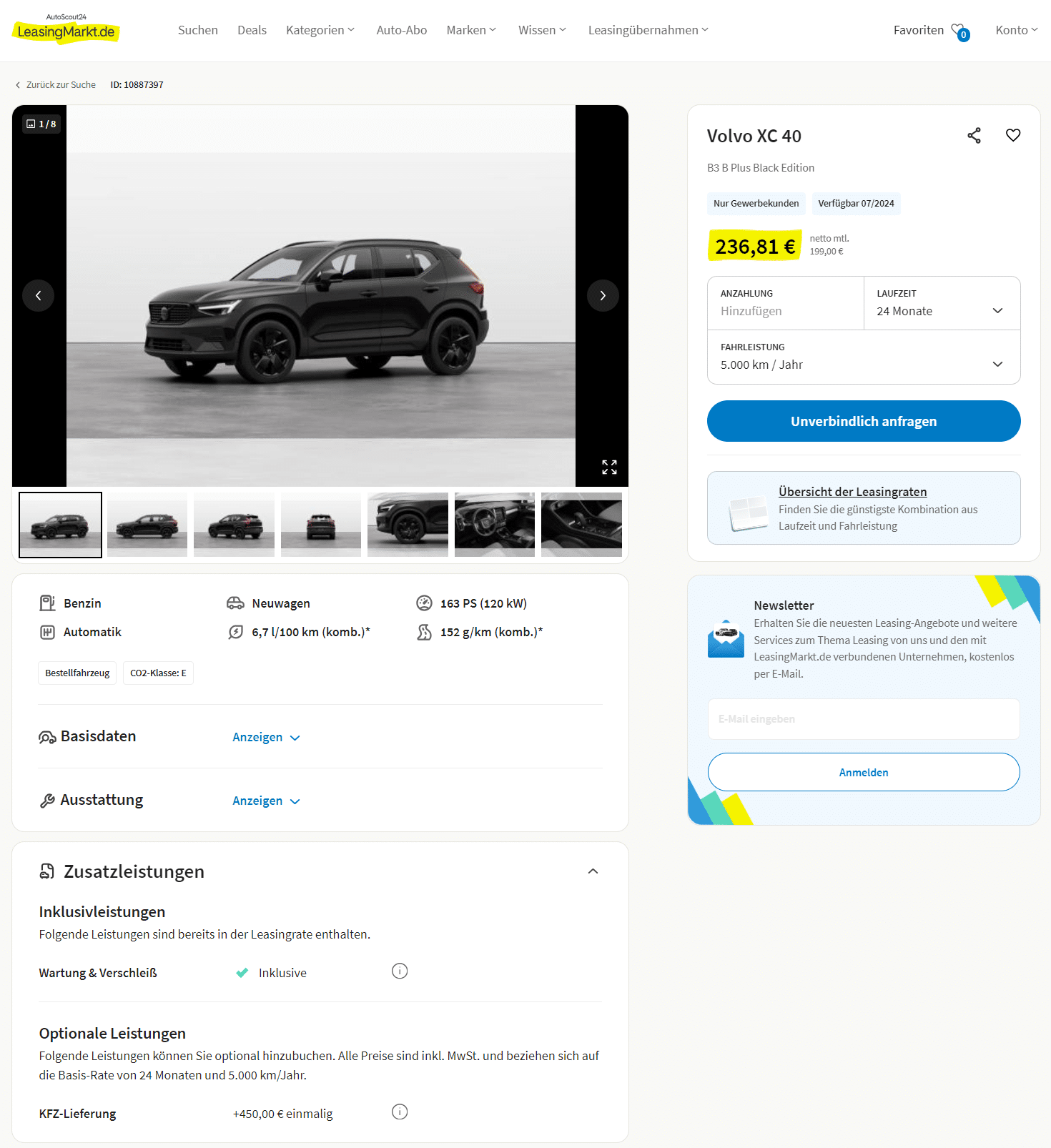Click the Nur Gewerbekunden tag
Image resolution: width=1051 pixels, height=1148 pixels.
(756, 204)
